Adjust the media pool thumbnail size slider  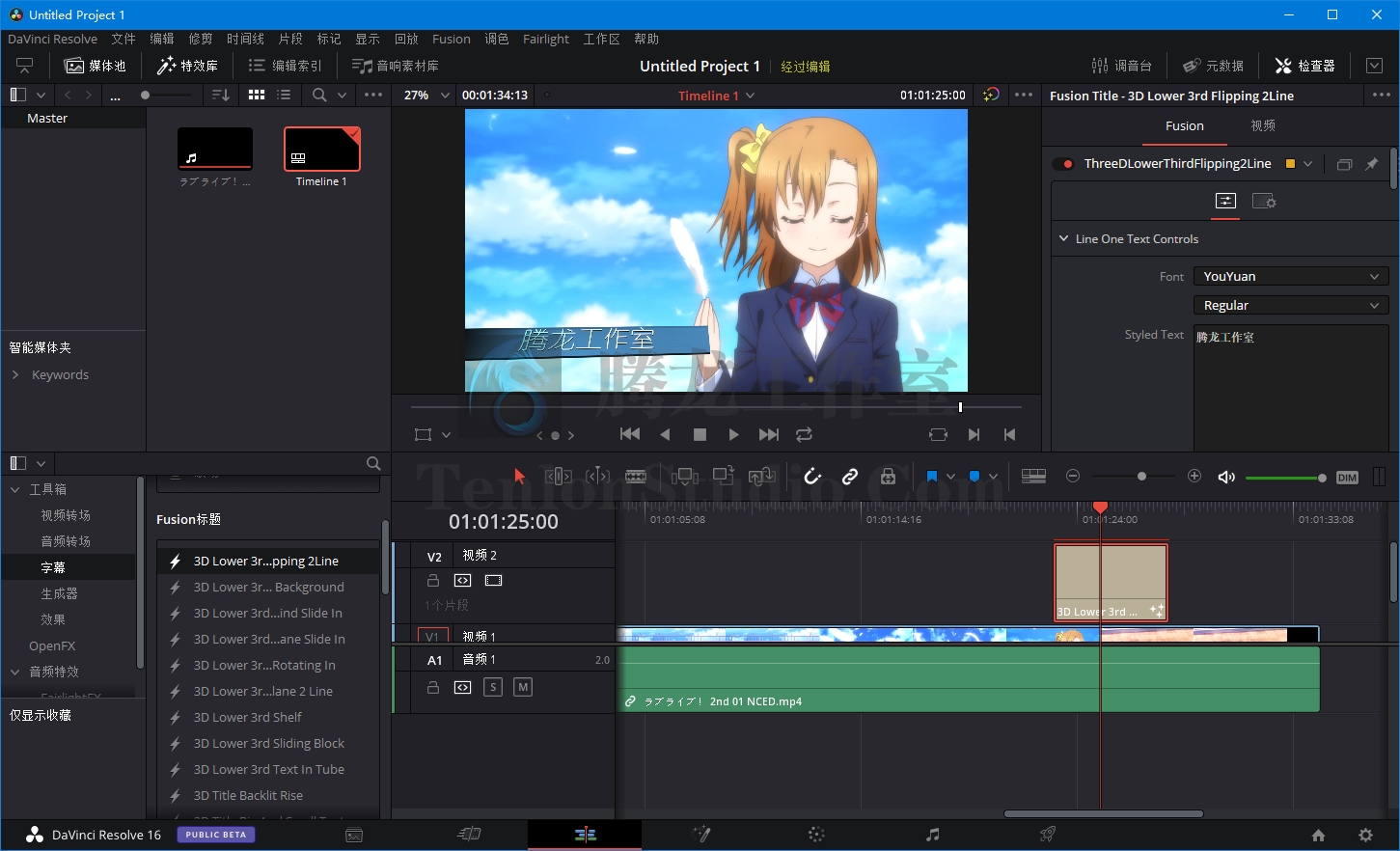pos(164,95)
